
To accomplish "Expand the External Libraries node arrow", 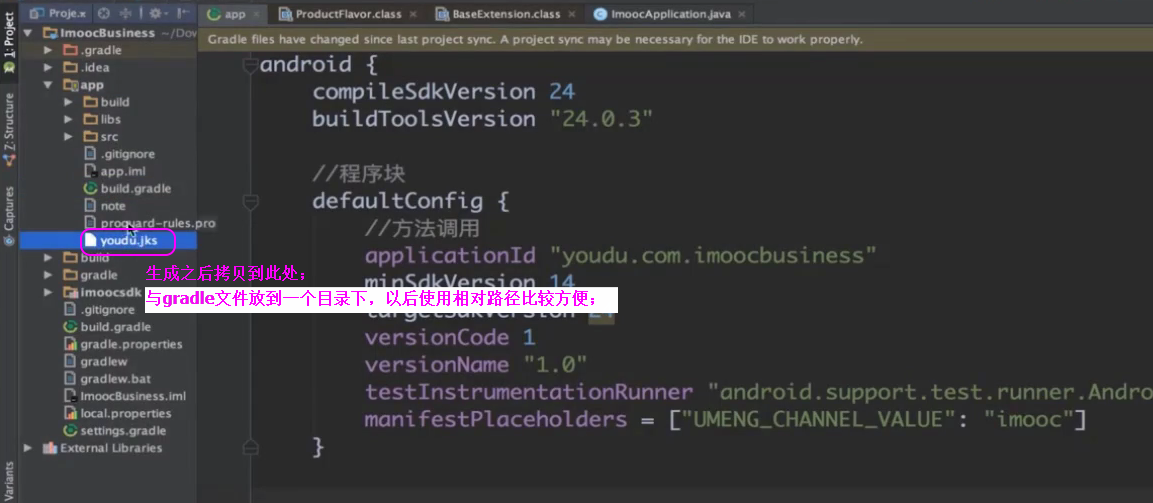I will click(x=29, y=448).
